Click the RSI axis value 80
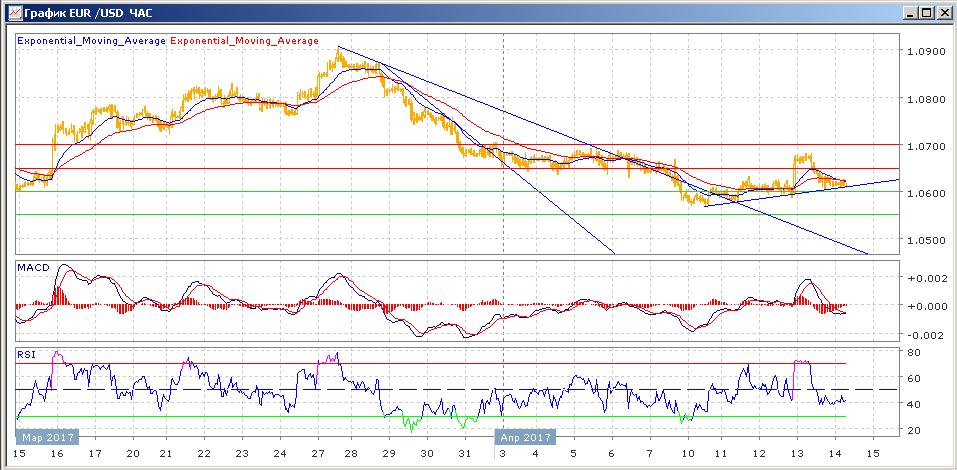Screen dimensions: 957x470 [x=913, y=352]
